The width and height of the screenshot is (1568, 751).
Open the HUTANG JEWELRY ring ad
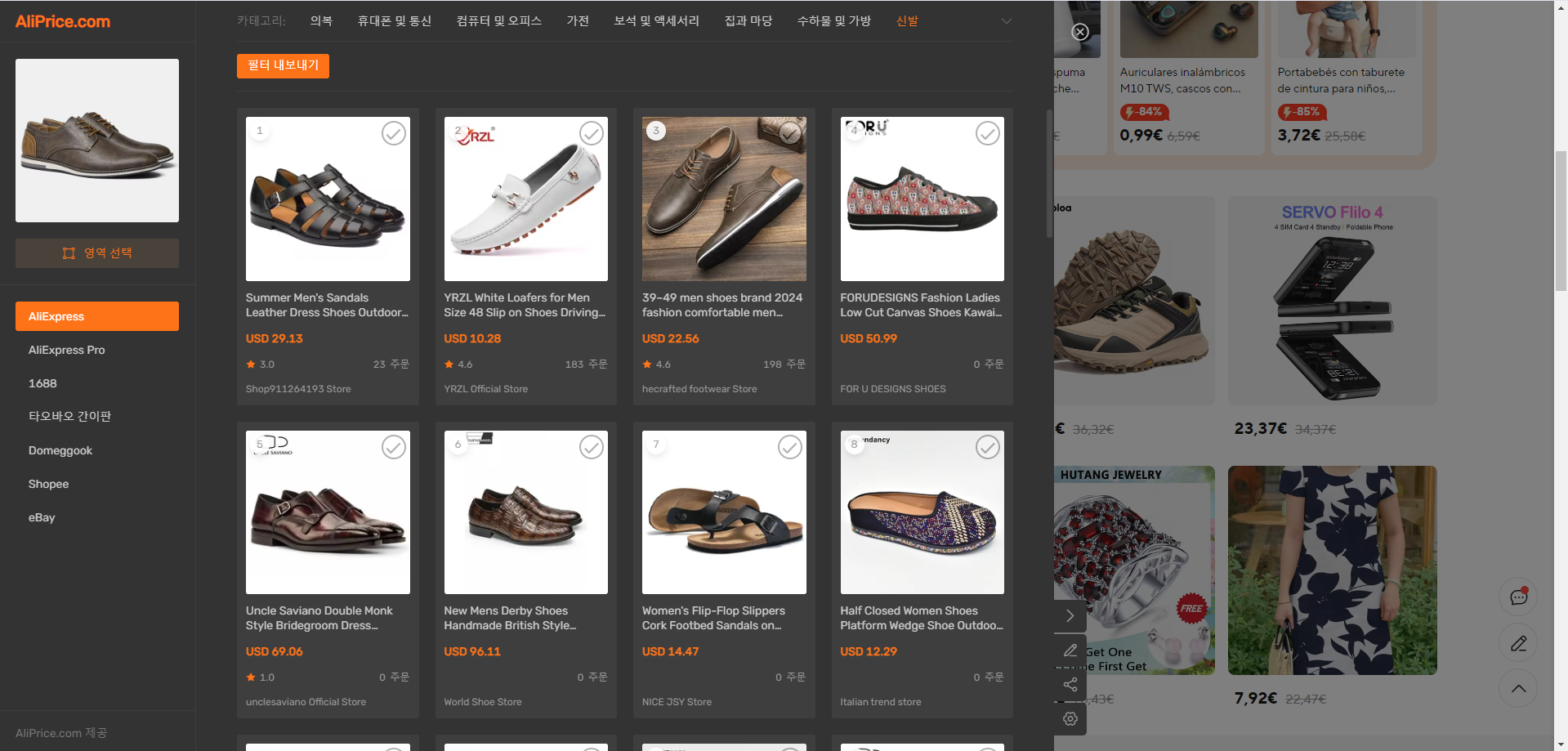pos(1135,570)
